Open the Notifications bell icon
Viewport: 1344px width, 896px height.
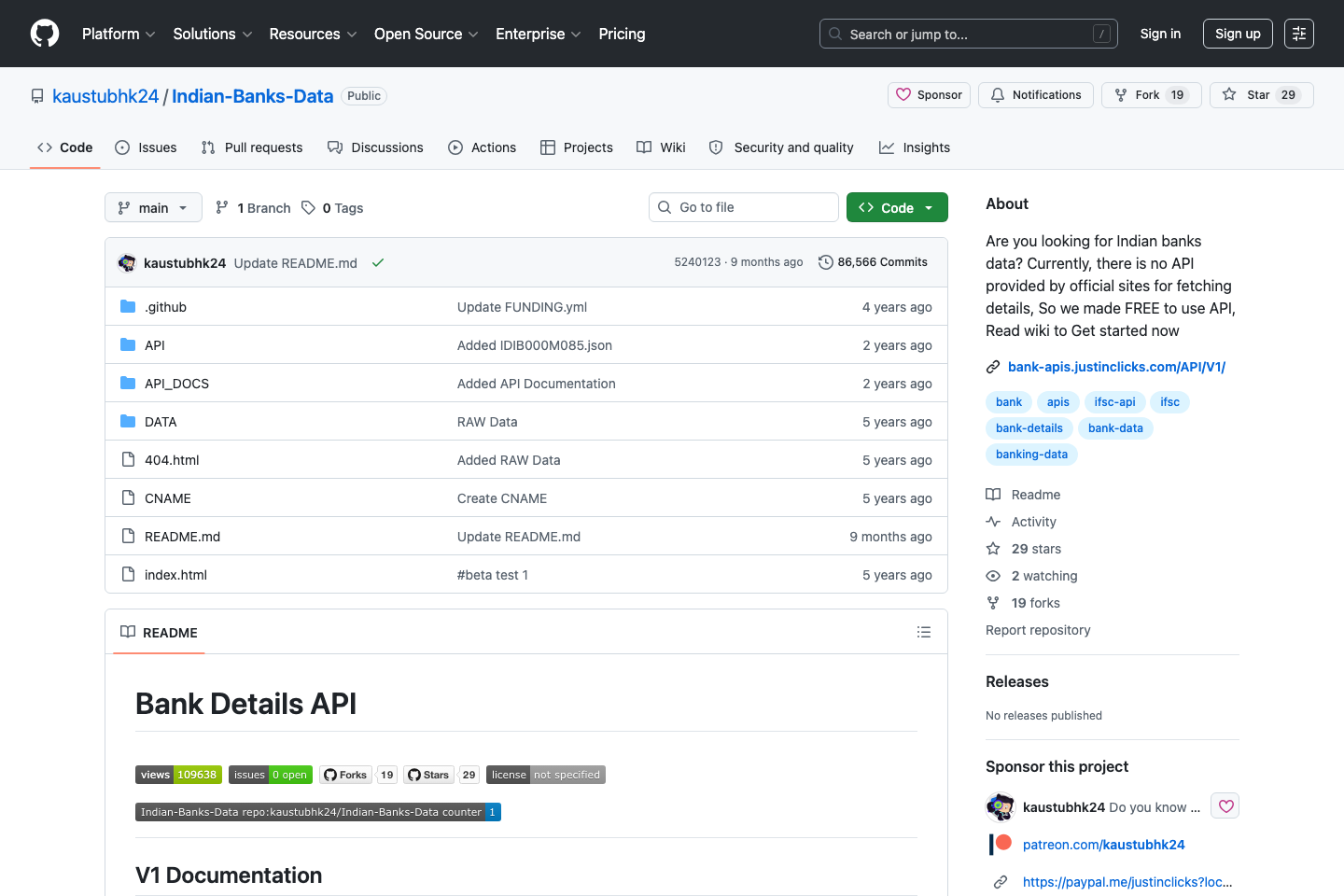click(997, 94)
